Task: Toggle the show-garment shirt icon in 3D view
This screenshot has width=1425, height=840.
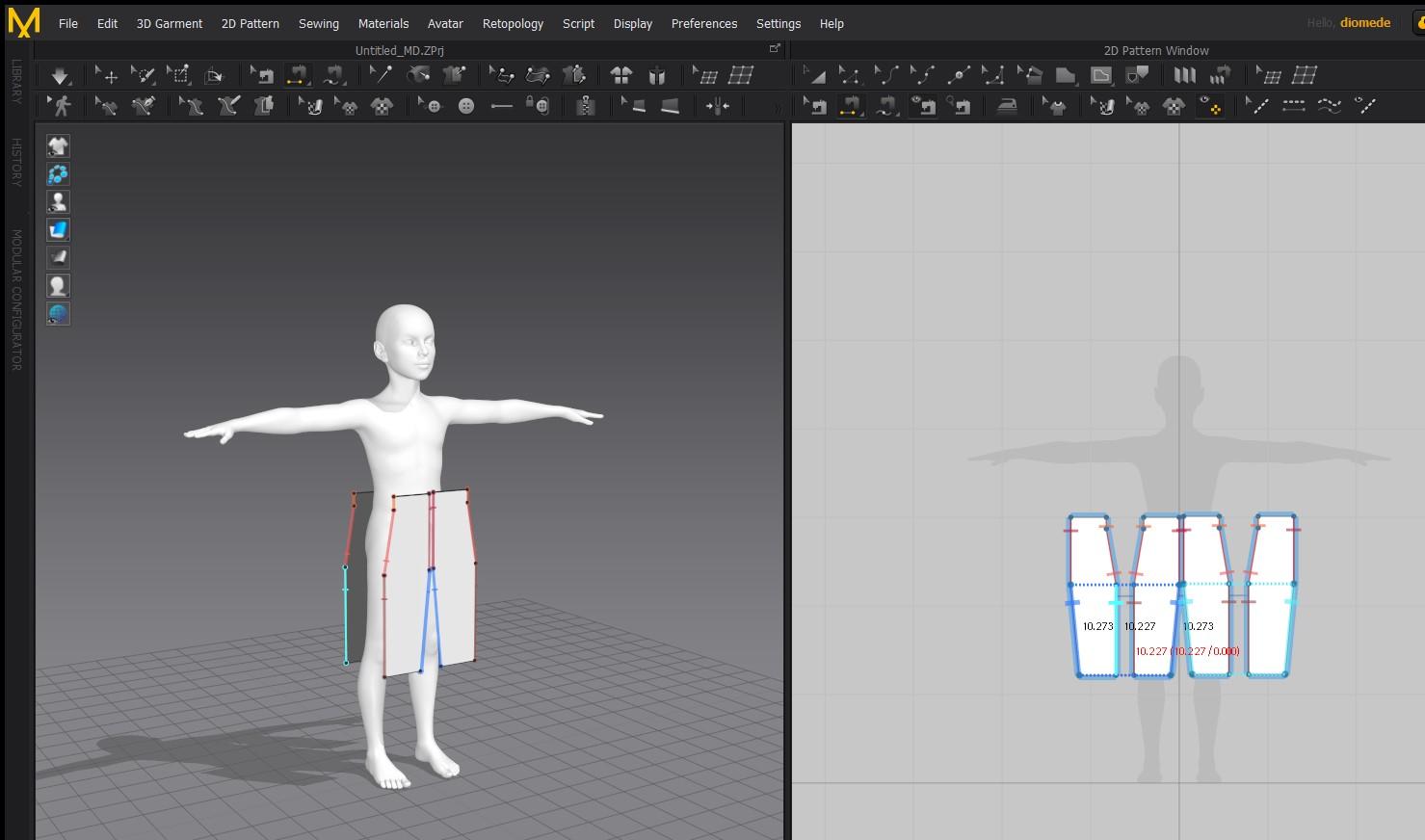Action: click(58, 145)
